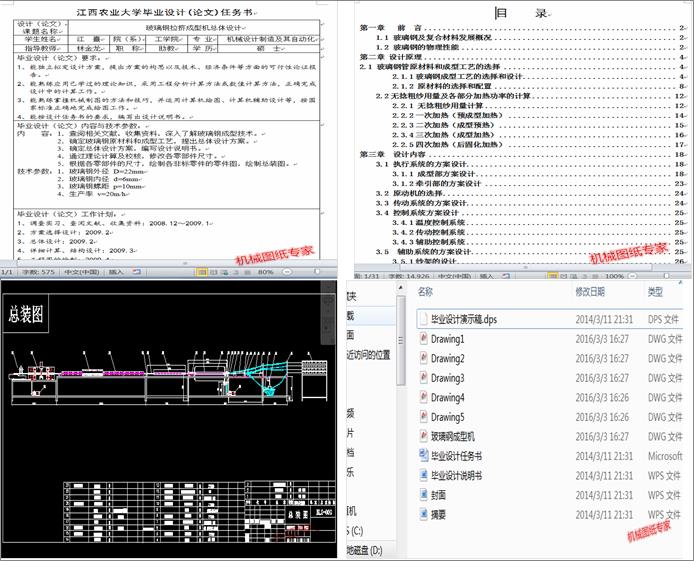The height and width of the screenshot is (561, 694).
Task: Click 字数: 575 word count in status bar
Action: pos(39,272)
